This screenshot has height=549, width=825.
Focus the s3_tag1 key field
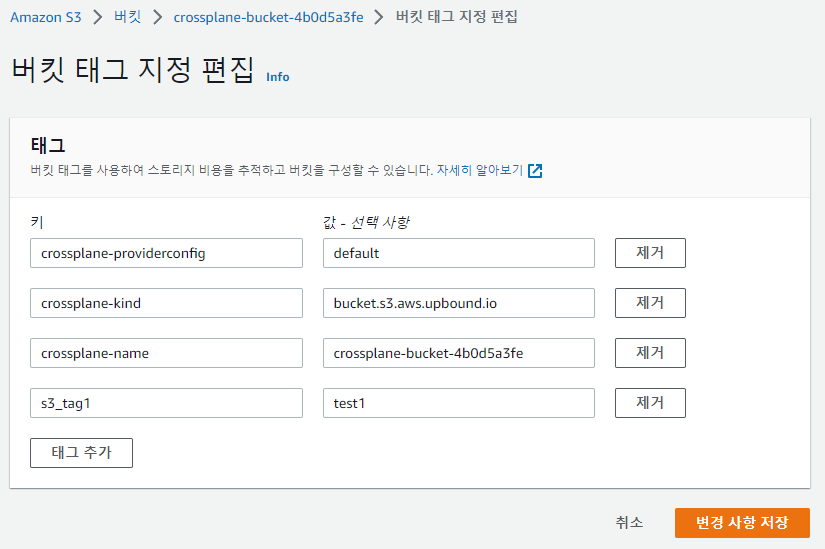pos(166,403)
